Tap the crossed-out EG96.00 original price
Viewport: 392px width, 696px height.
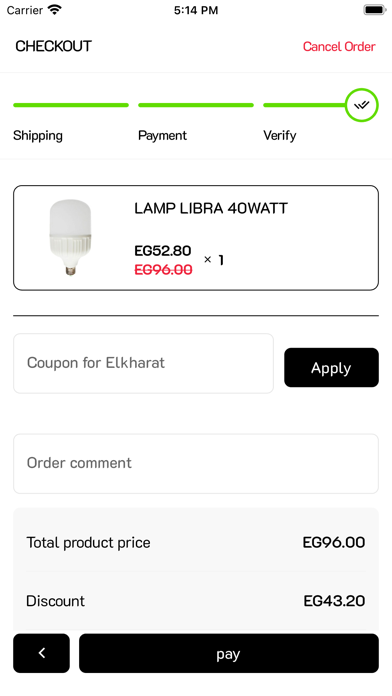click(163, 269)
